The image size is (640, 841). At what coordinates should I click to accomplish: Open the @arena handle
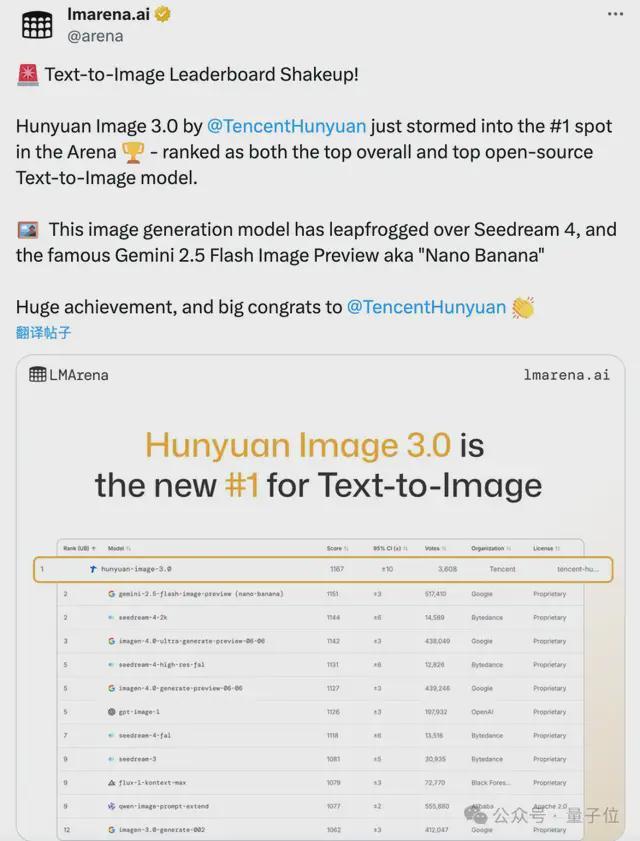[95, 36]
